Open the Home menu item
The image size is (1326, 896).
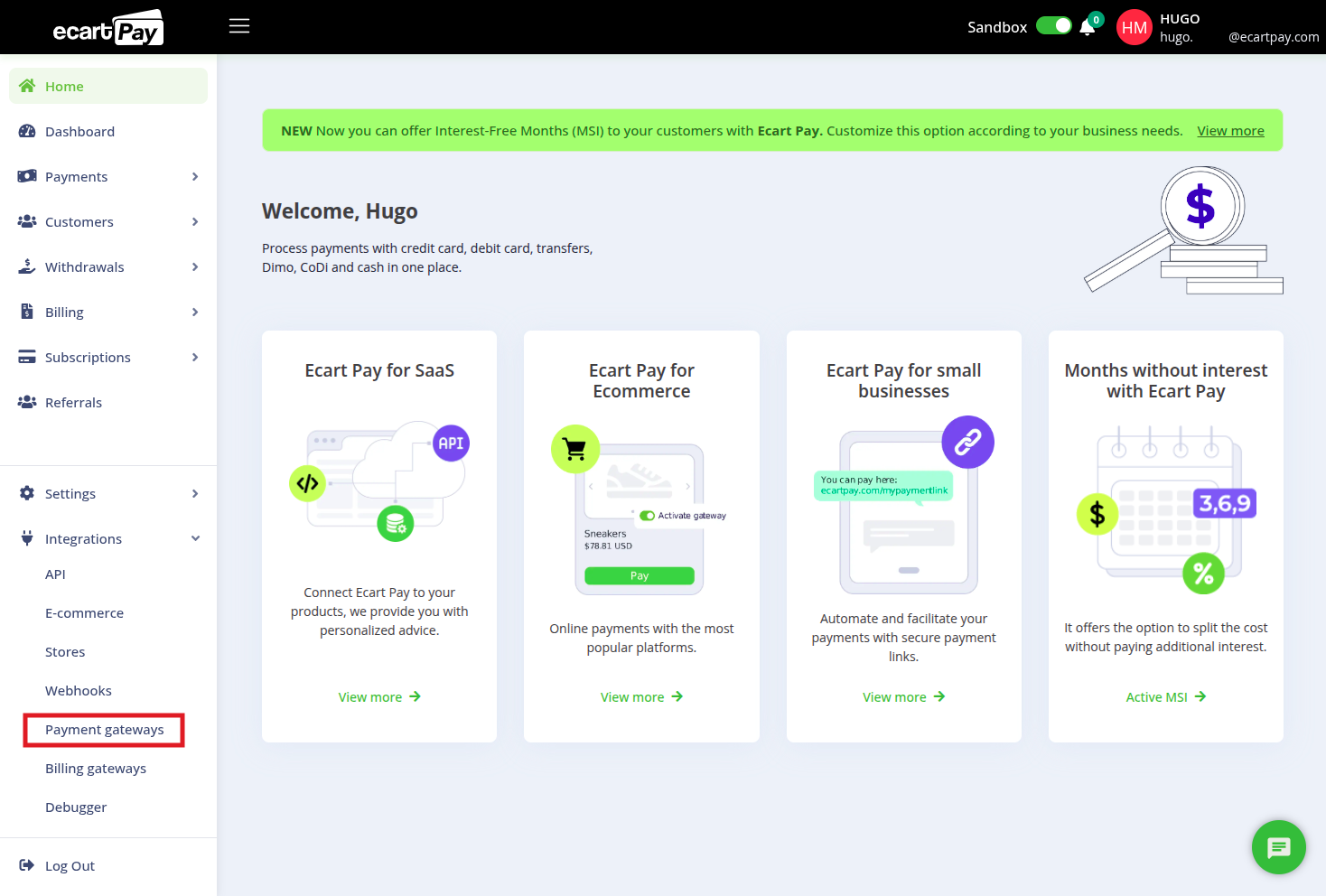pyautogui.click(x=108, y=86)
